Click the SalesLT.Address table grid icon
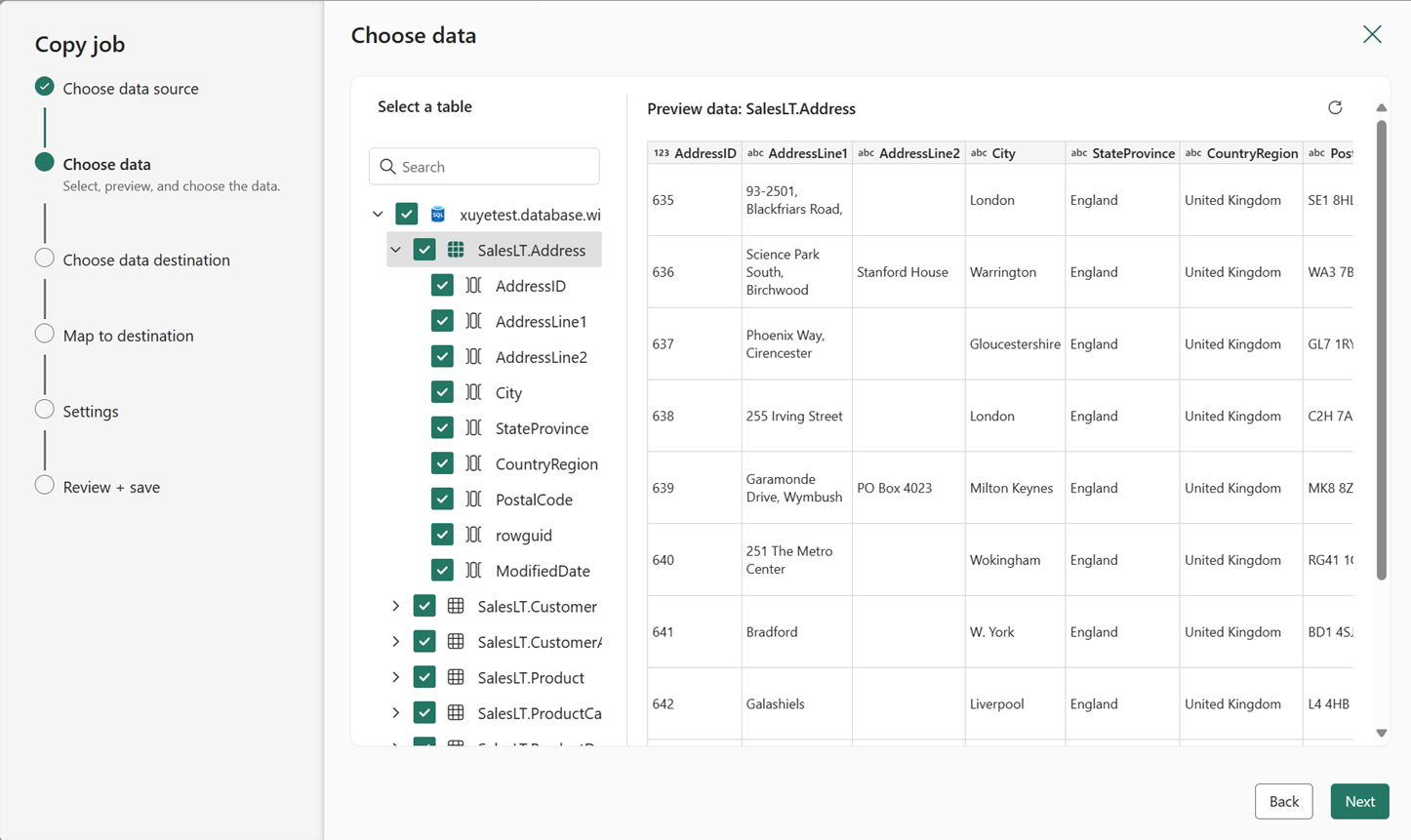Viewport: 1411px width, 840px height. coord(456,250)
